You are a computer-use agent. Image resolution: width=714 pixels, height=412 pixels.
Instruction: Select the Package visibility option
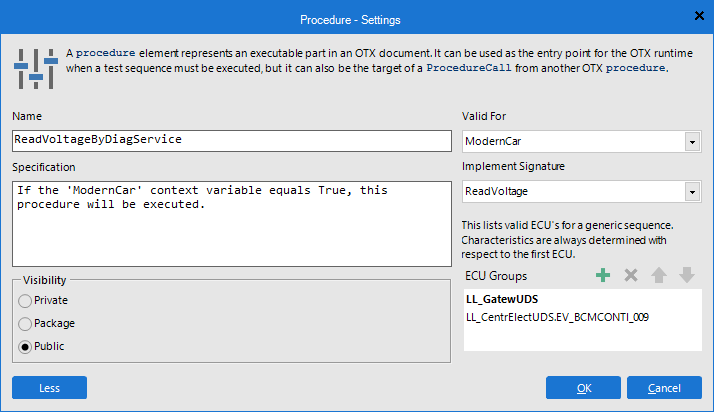pos(26,324)
